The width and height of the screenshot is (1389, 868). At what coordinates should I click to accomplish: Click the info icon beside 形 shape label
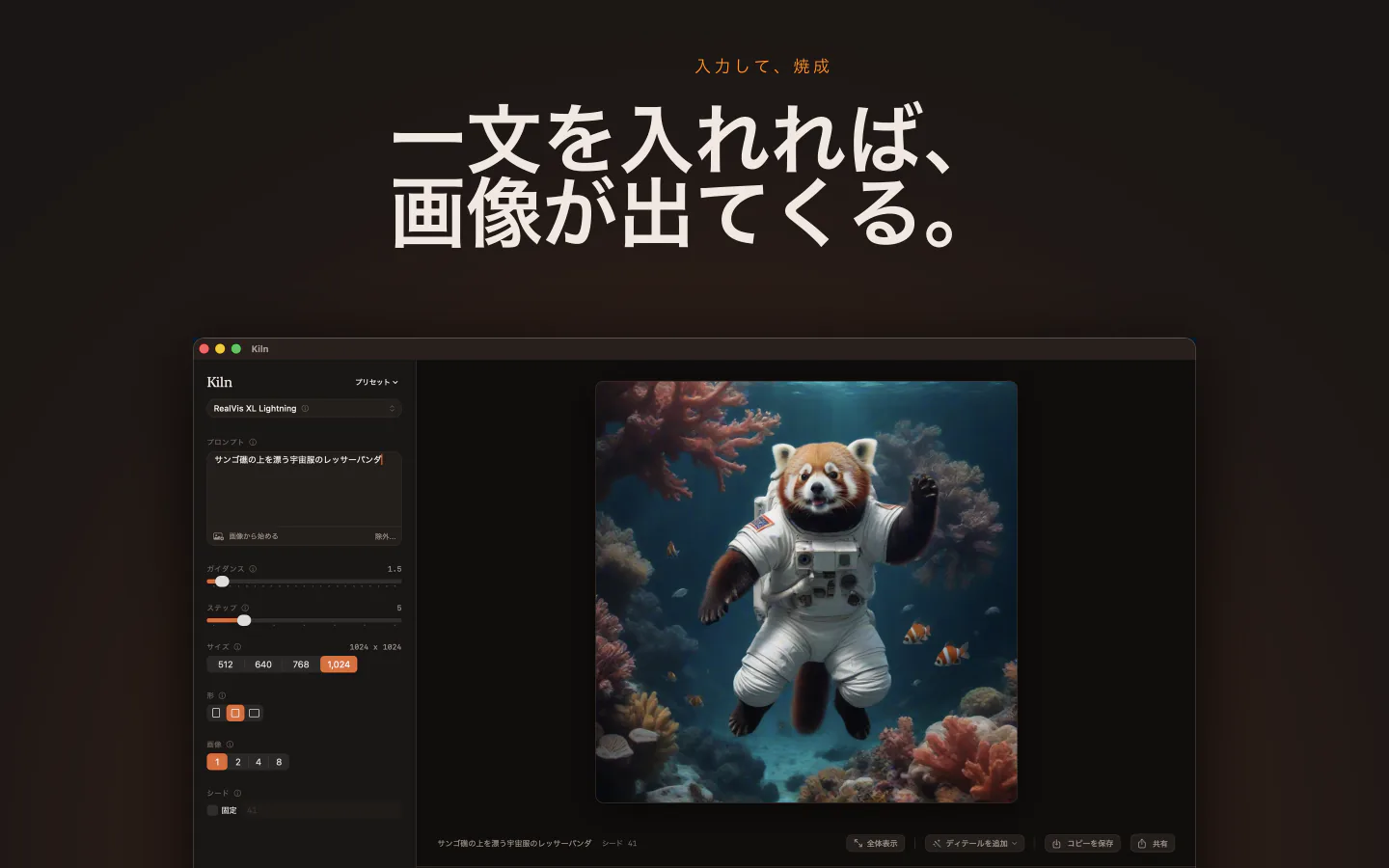pos(222,696)
